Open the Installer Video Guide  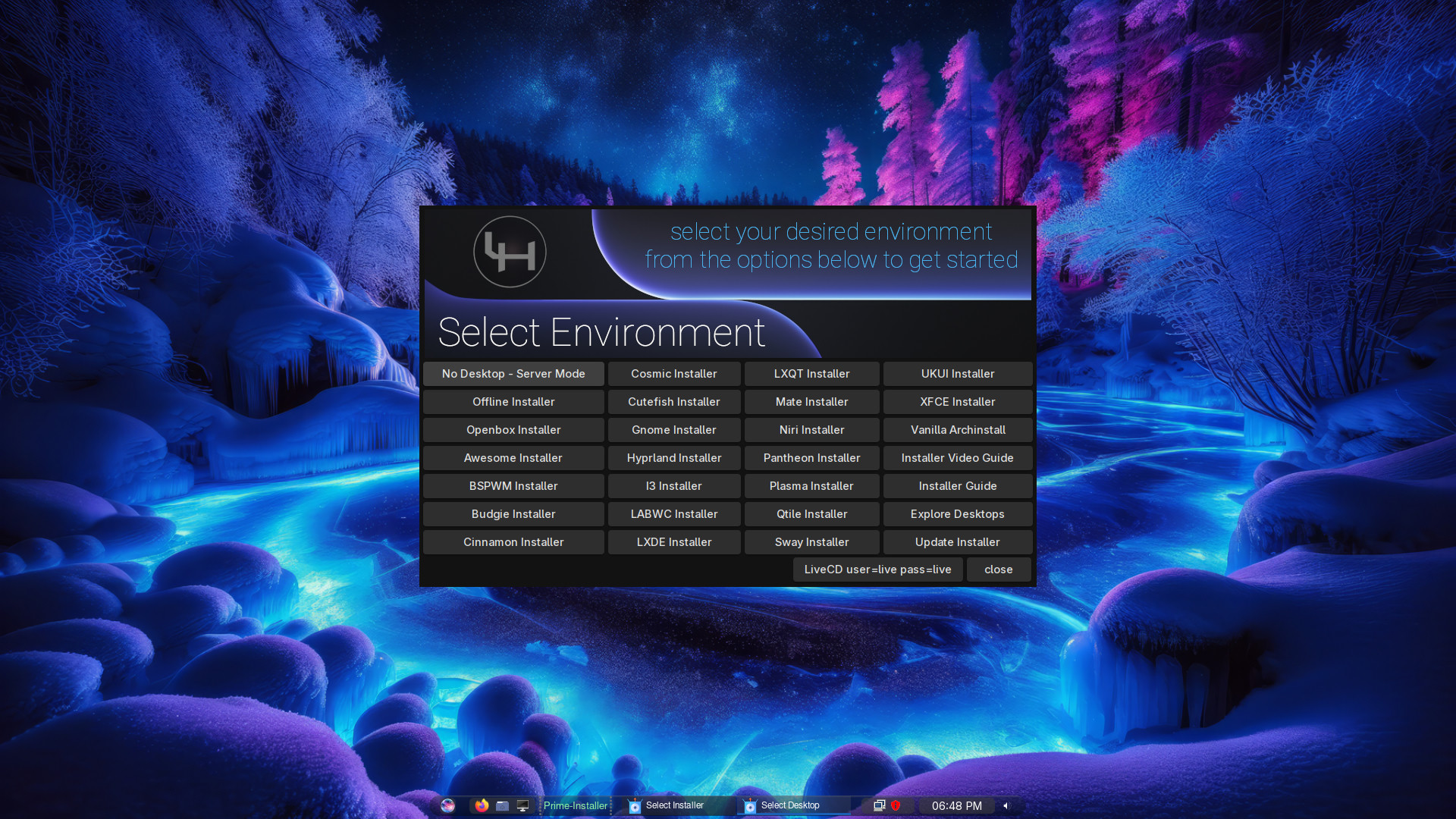(957, 458)
